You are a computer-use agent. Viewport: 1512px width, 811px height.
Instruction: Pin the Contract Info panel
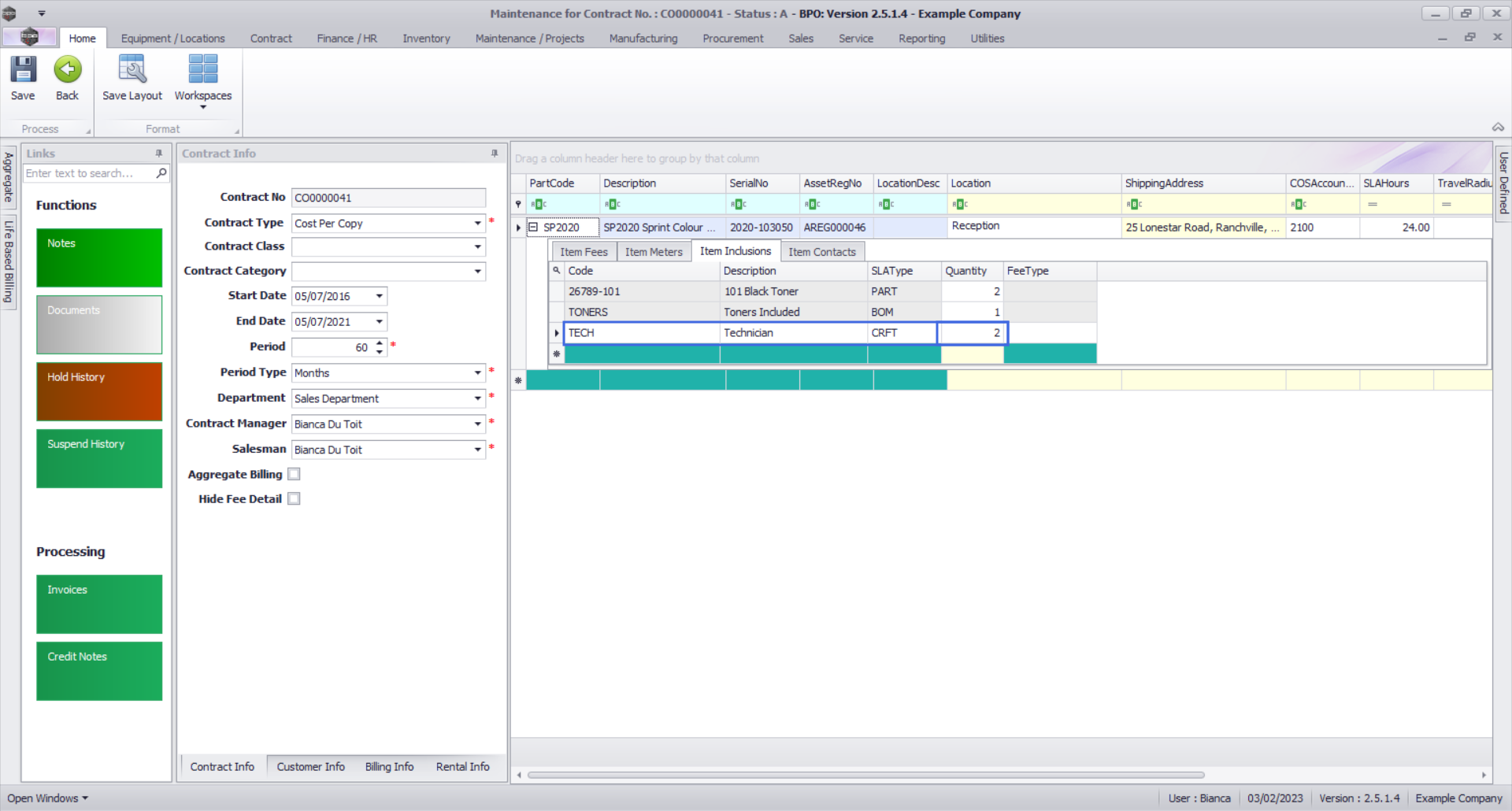(x=495, y=154)
